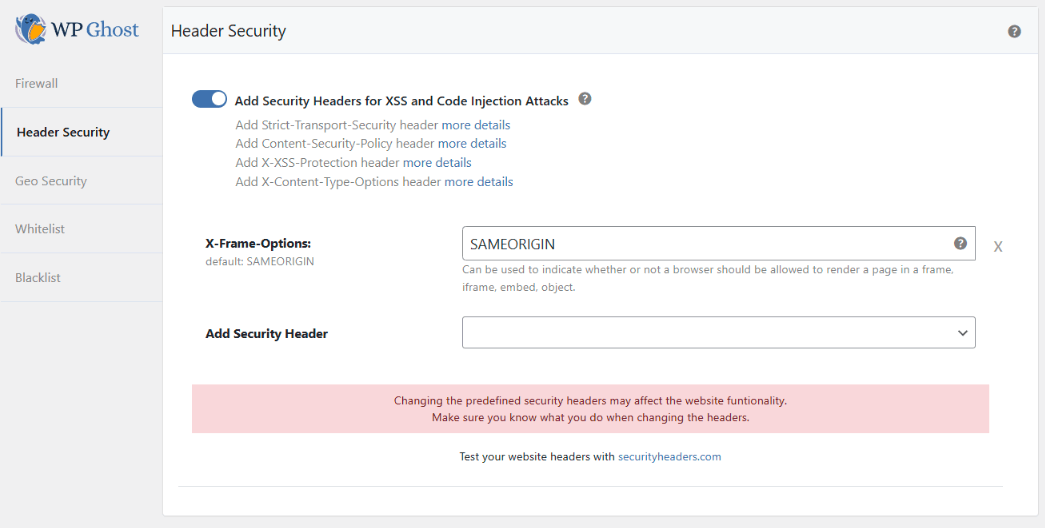Open Strict-Transport-Security more details link

476,125
